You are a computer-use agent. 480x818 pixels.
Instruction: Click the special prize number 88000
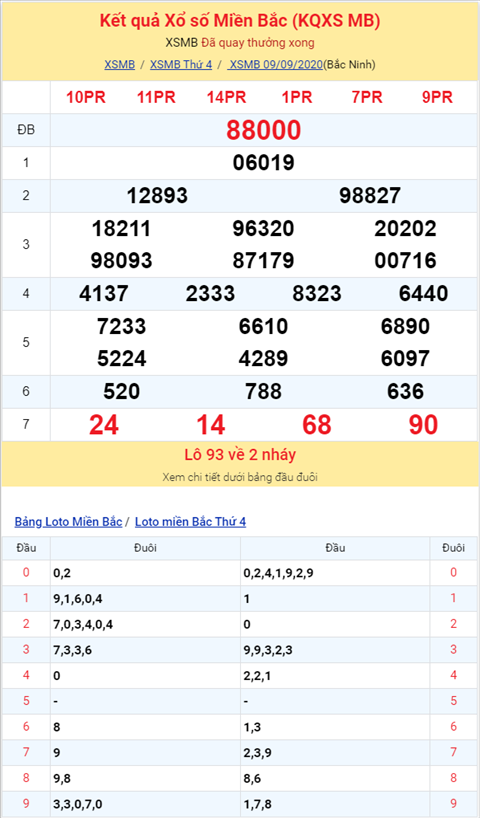pyautogui.click(x=263, y=130)
